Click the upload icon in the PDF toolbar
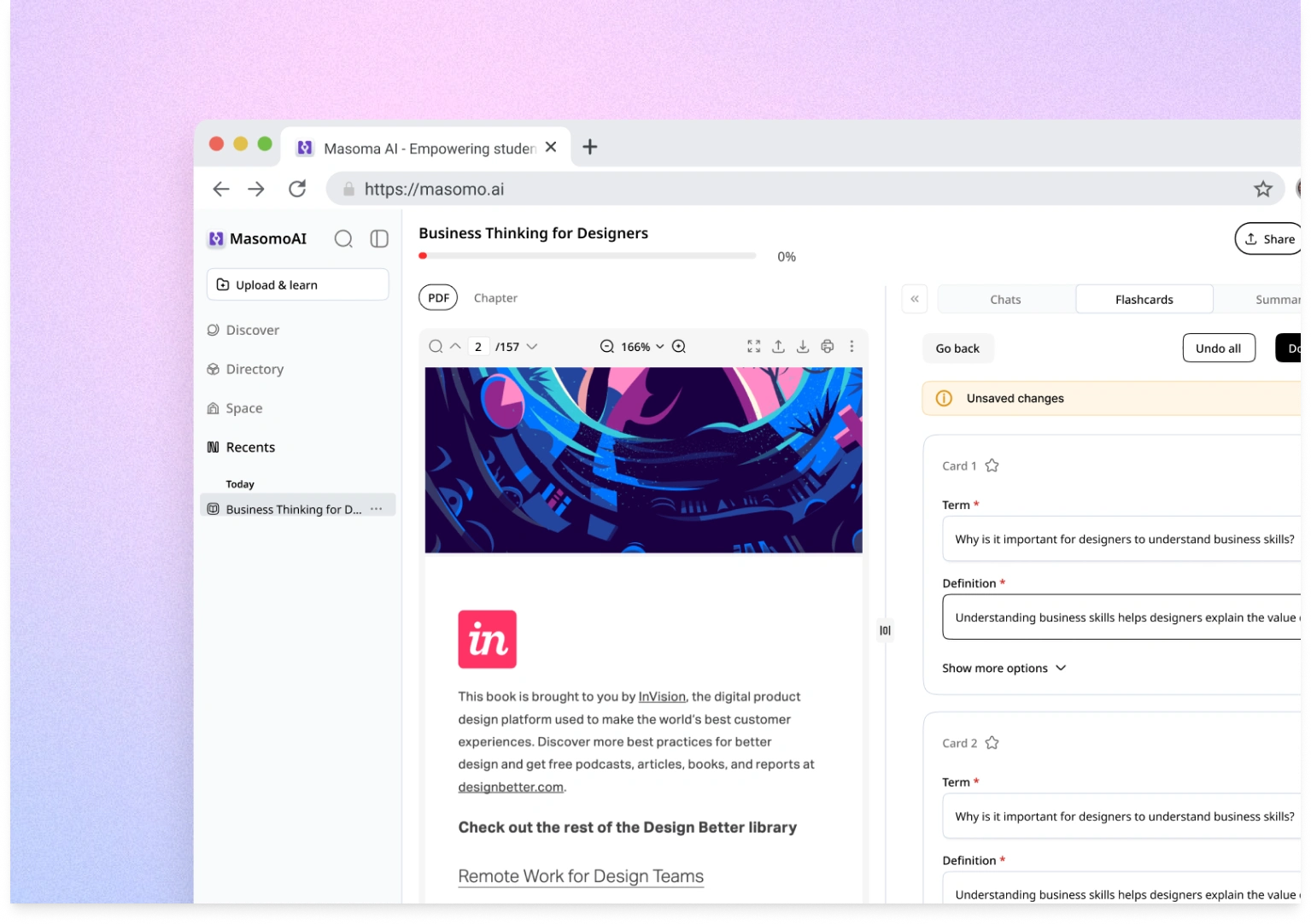The image size is (1311, 924). tap(778, 347)
